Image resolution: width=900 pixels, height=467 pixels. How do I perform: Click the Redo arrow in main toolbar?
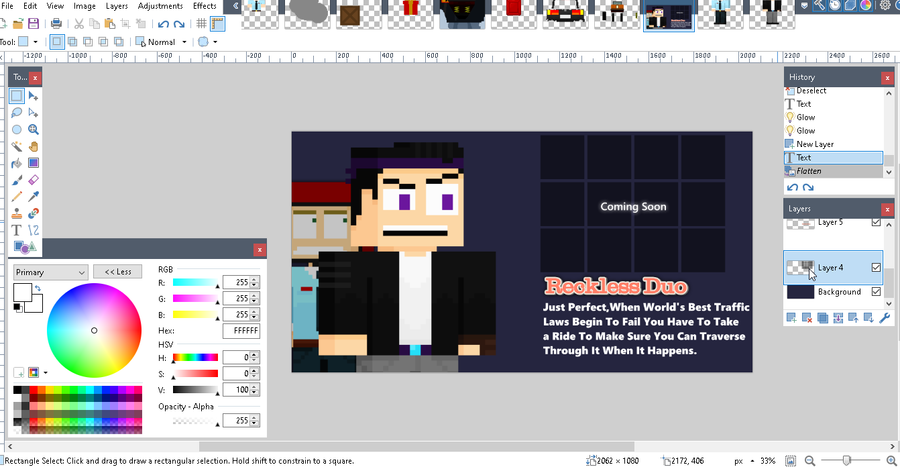click(179, 24)
